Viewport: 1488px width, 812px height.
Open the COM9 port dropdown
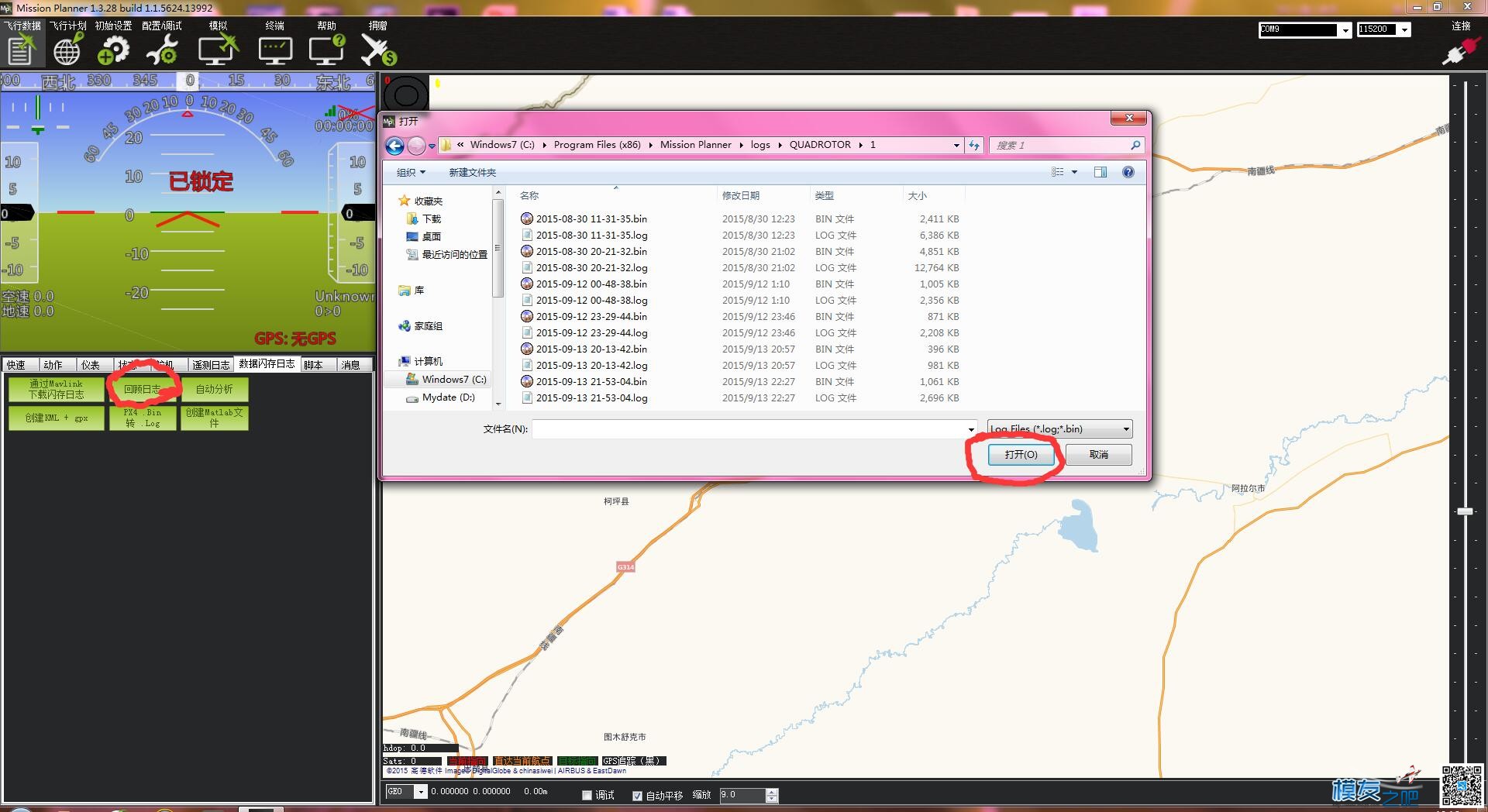1345,30
